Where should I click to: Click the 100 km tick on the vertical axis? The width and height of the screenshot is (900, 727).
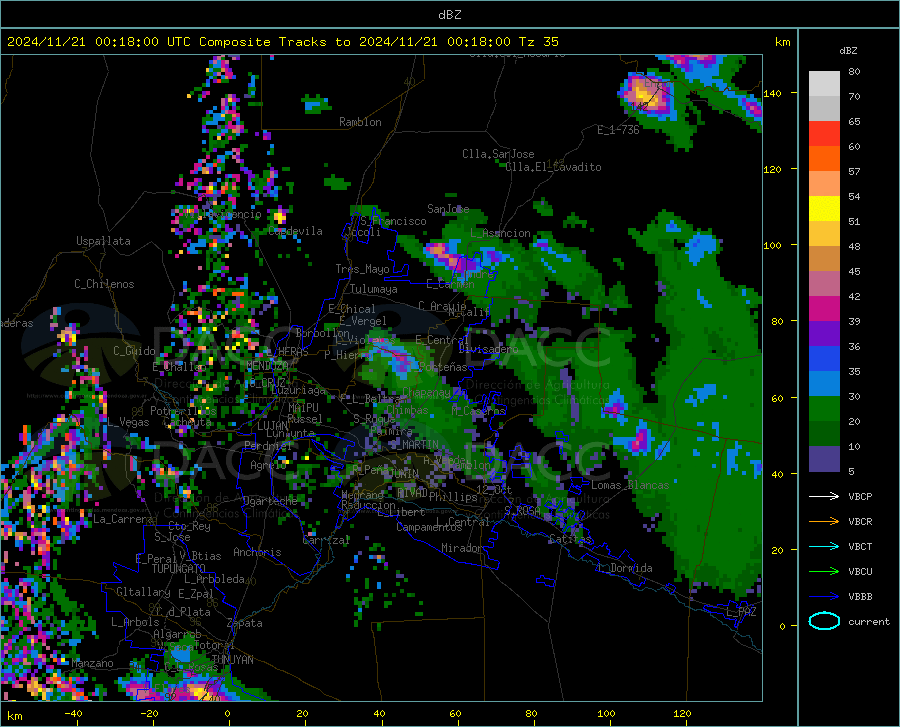click(773, 245)
